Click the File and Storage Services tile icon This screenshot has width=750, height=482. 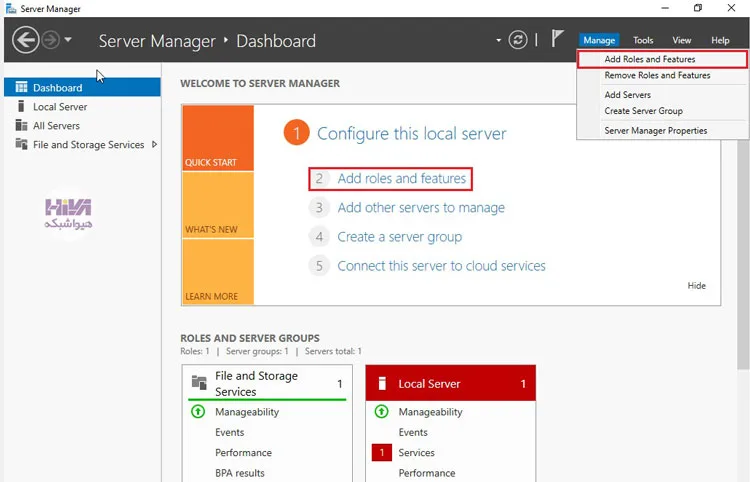tap(199, 383)
